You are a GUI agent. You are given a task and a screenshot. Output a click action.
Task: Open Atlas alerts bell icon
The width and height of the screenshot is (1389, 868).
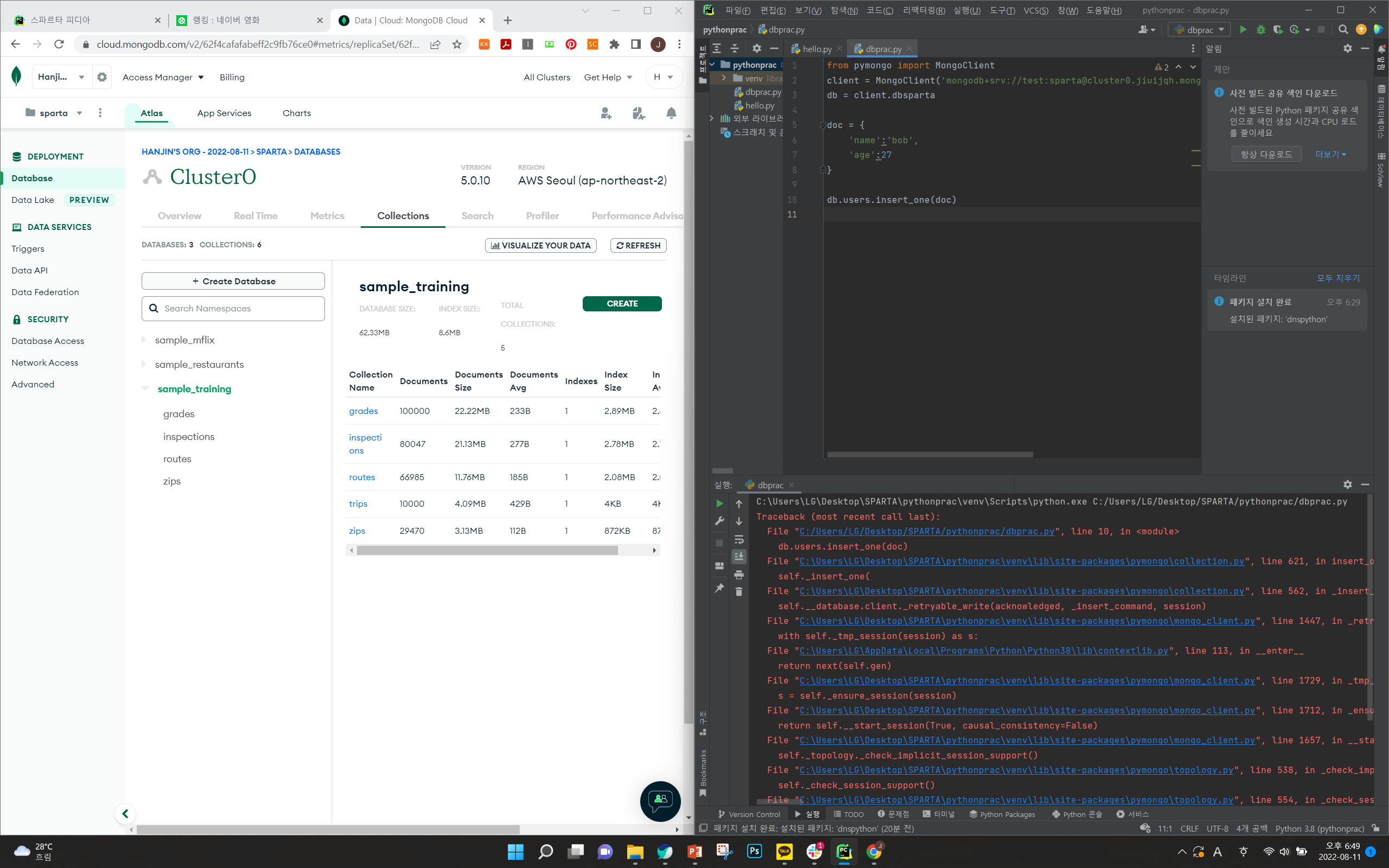coord(671,113)
